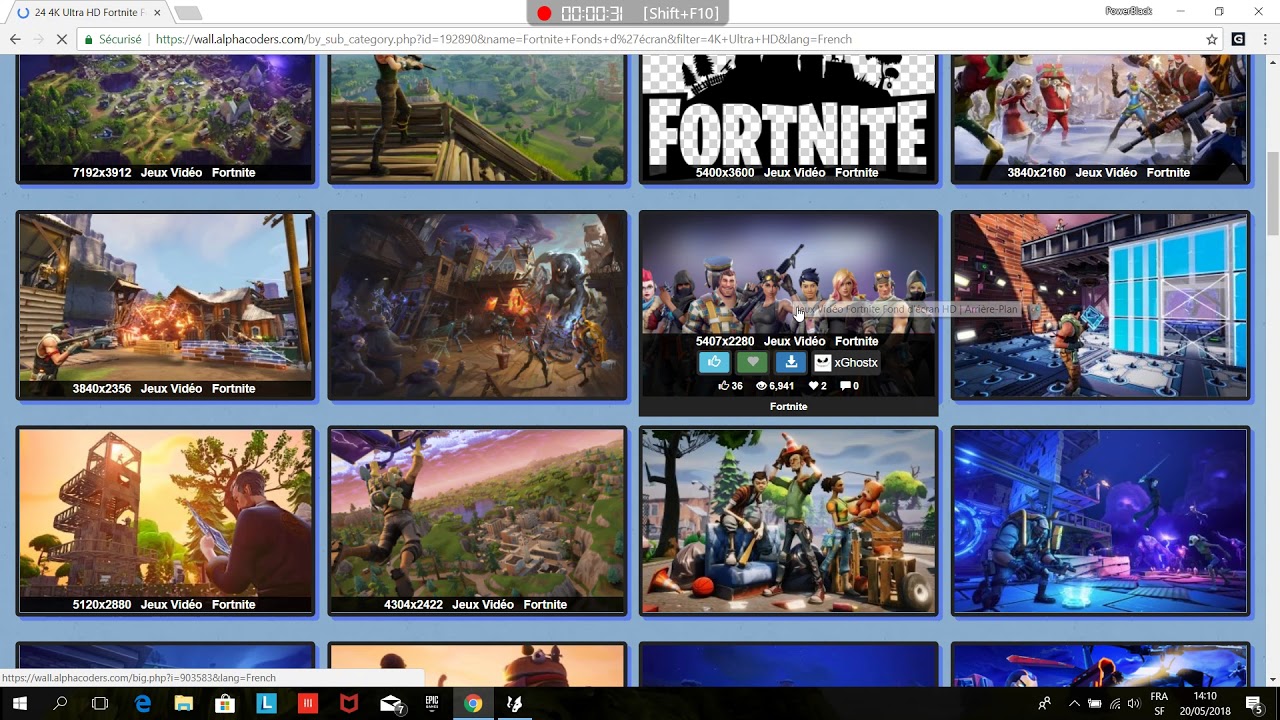Viewport: 1280px width, 720px height.
Task: Click the views count 6,941
Action: [775, 386]
